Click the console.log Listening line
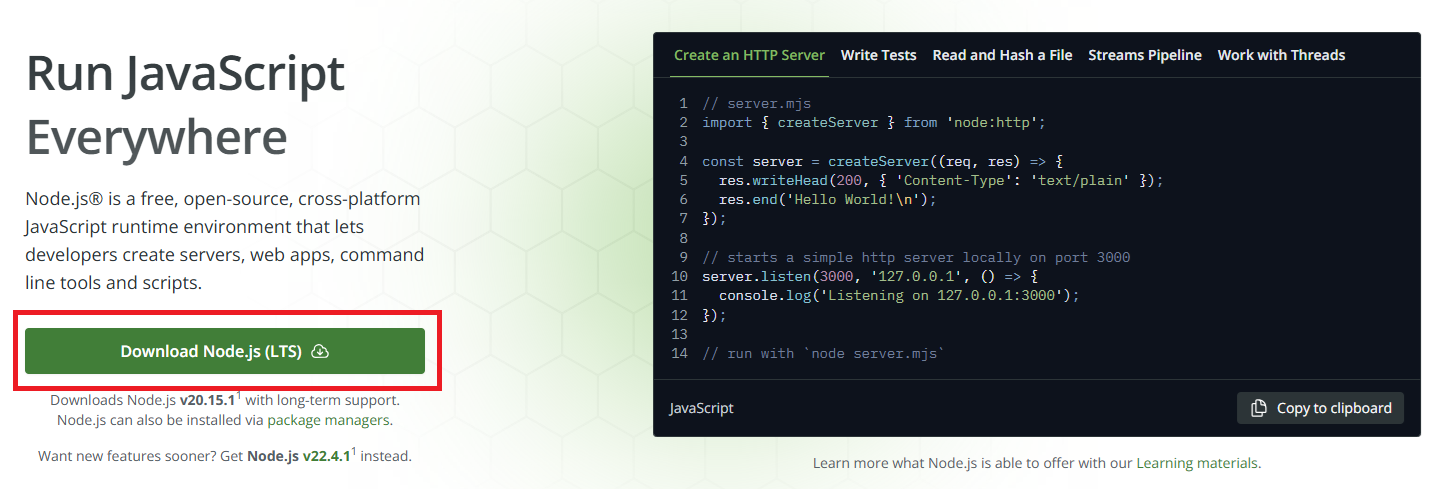The height and width of the screenshot is (489, 1452). [899, 295]
